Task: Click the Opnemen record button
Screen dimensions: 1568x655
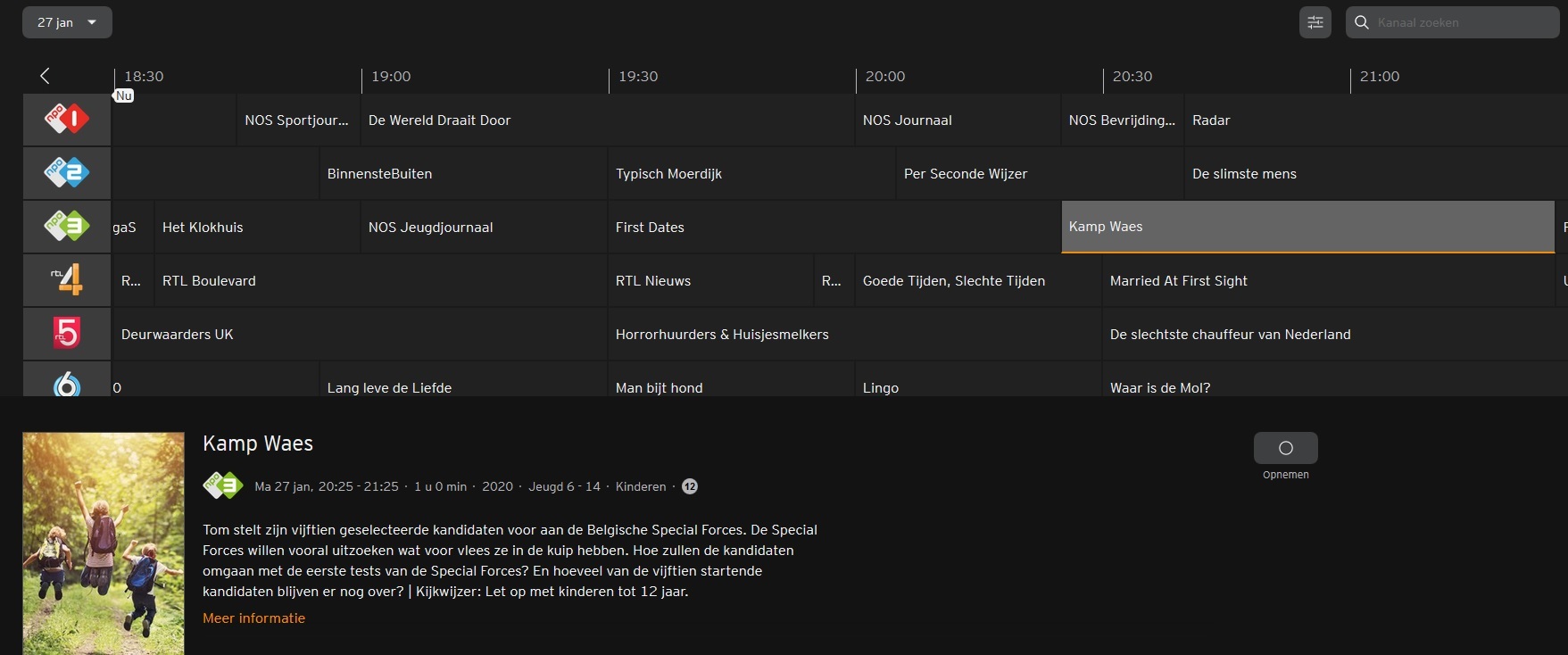Action: tap(1285, 448)
